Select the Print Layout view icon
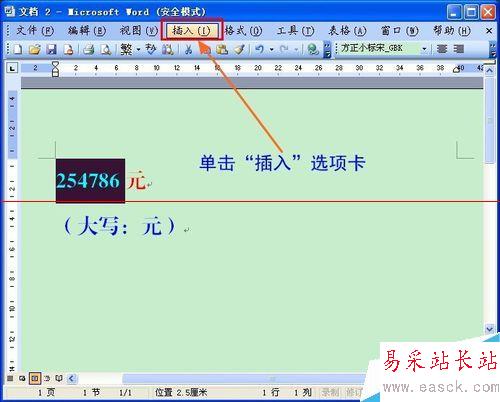Screen dimensions: 500x402 point(35,378)
